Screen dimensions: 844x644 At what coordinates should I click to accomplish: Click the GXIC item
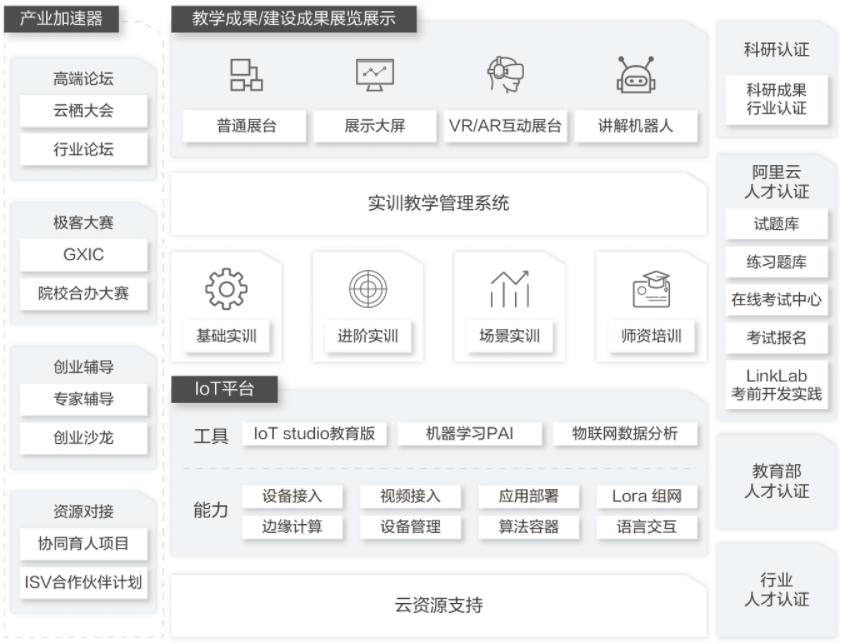[83, 255]
